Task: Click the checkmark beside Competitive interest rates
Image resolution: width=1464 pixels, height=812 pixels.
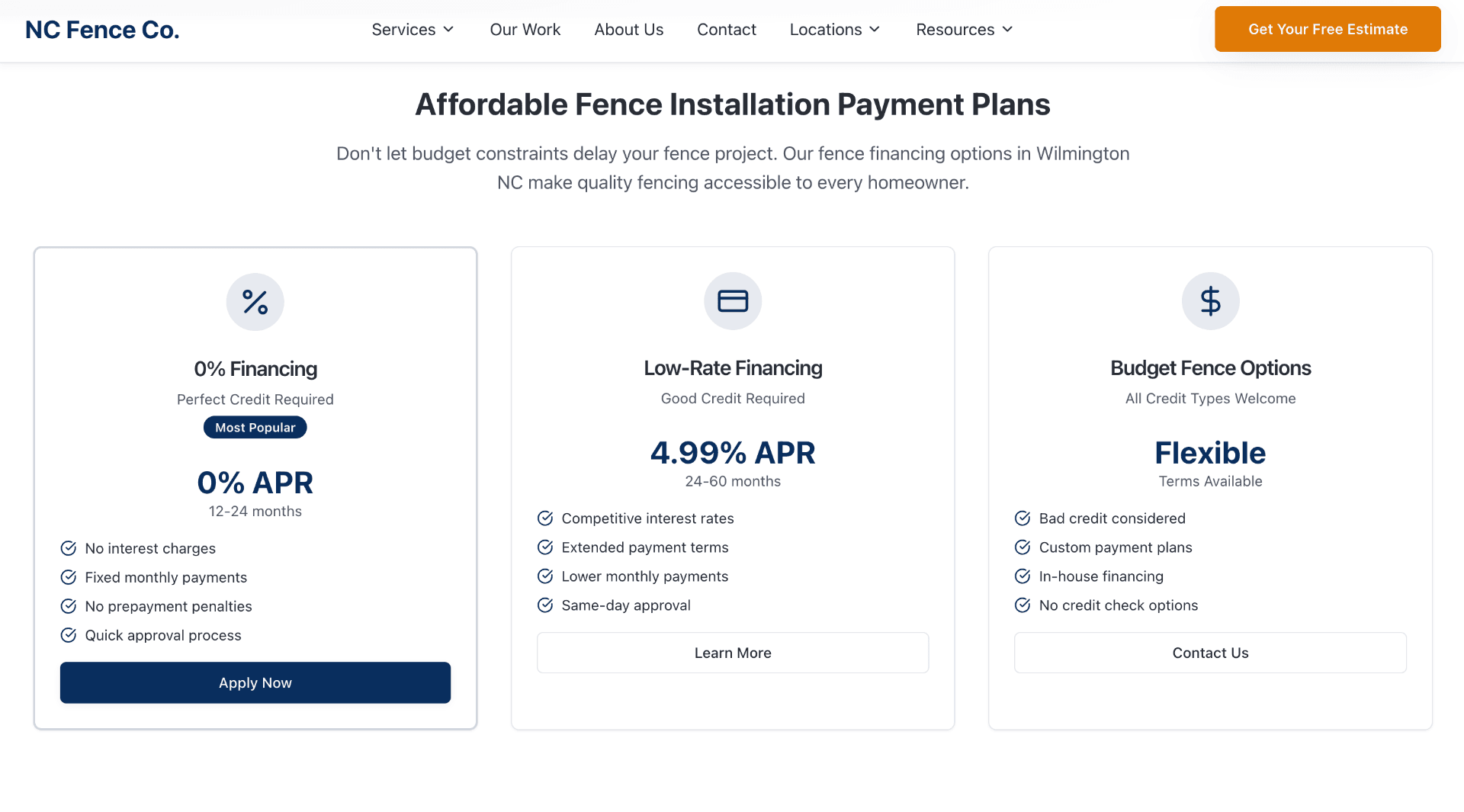Action: pyautogui.click(x=545, y=518)
